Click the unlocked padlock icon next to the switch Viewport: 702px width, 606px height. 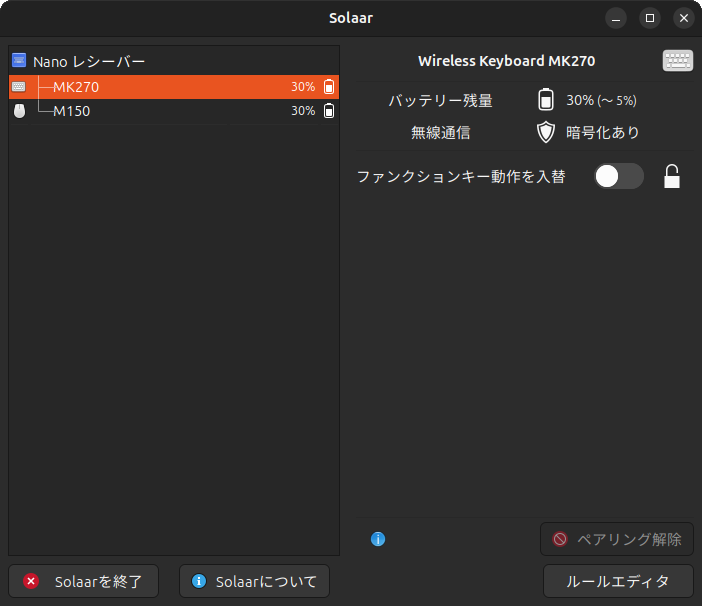672,176
